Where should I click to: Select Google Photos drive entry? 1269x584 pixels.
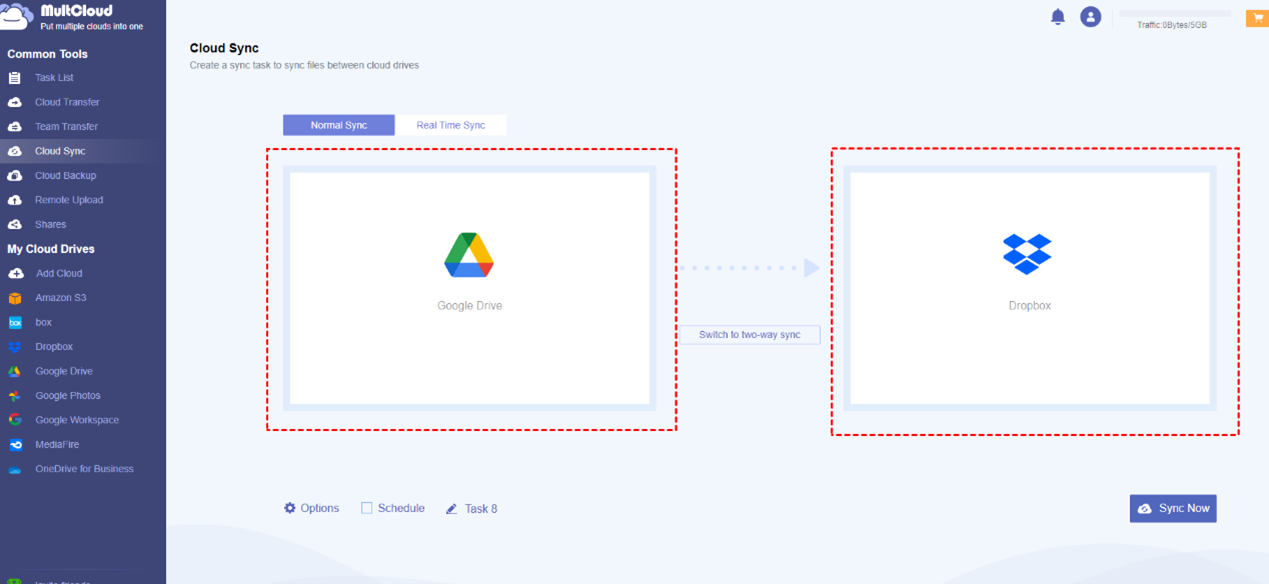point(68,396)
